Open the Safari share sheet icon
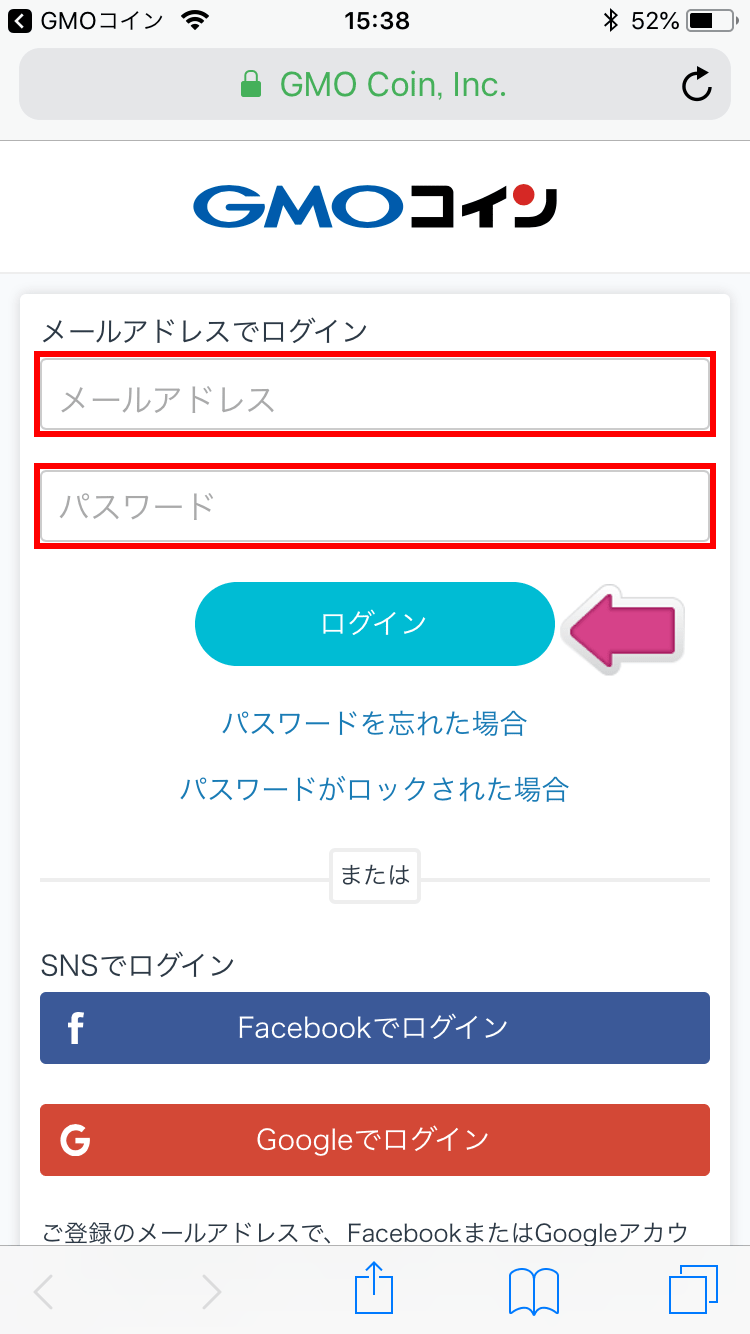This screenshot has height=1334, width=750. point(375,1289)
